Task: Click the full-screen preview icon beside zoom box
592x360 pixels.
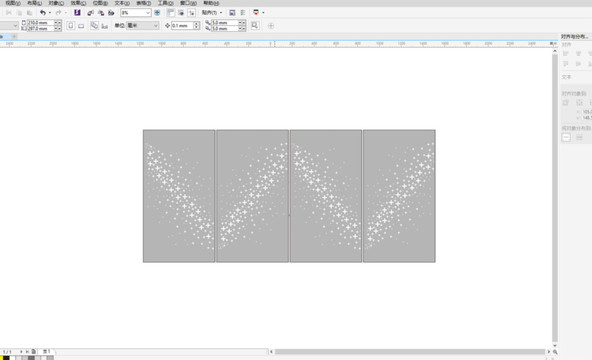Action: (157, 12)
